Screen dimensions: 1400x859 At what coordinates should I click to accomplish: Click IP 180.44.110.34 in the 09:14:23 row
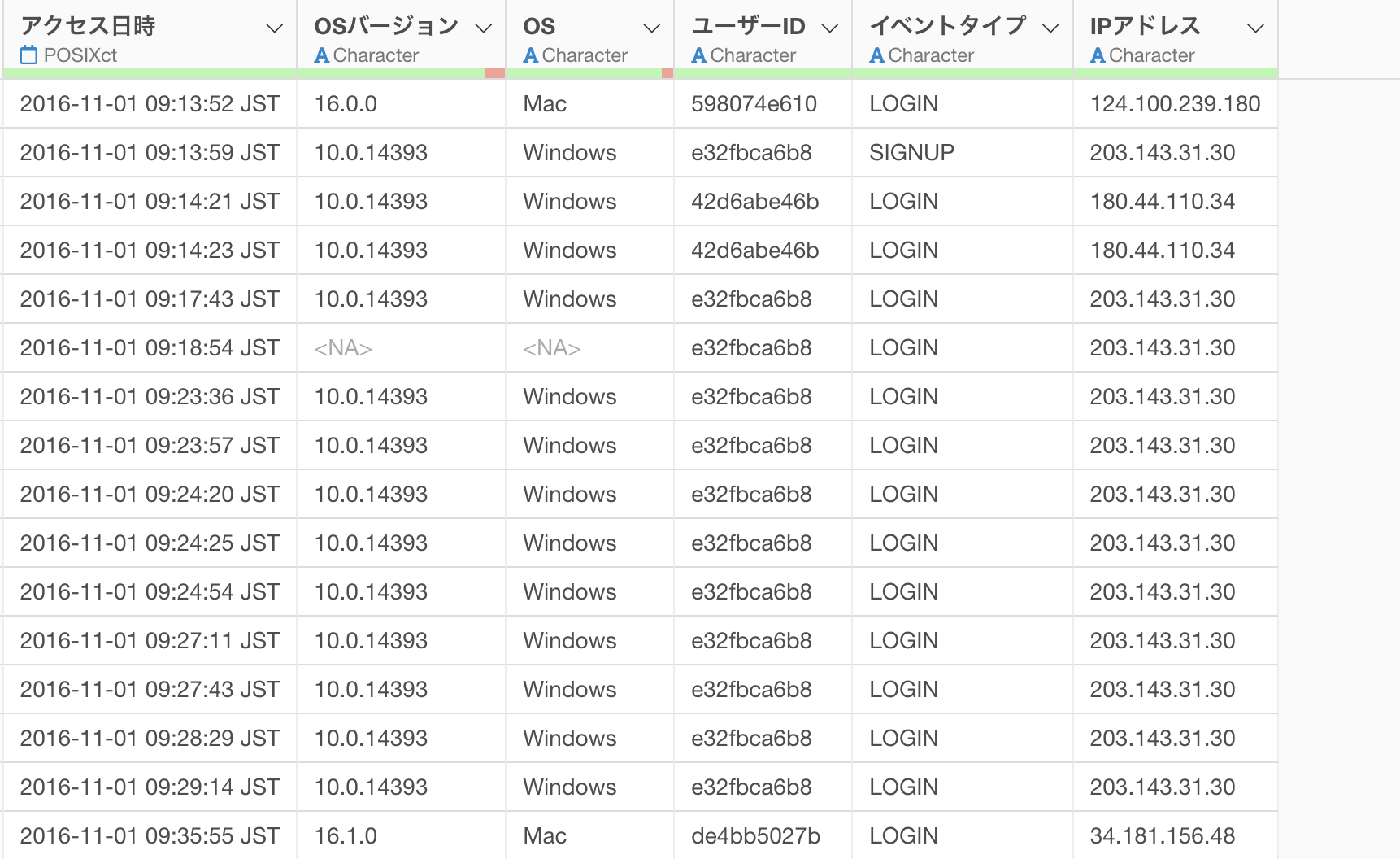pyautogui.click(x=1176, y=250)
